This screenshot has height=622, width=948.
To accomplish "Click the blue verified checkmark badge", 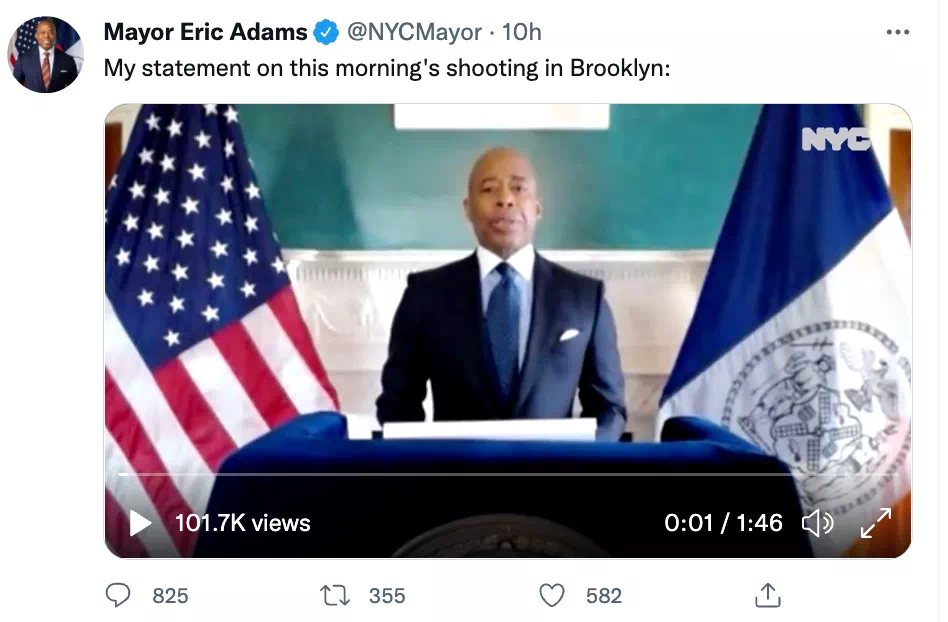I will (x=326, y=32).
